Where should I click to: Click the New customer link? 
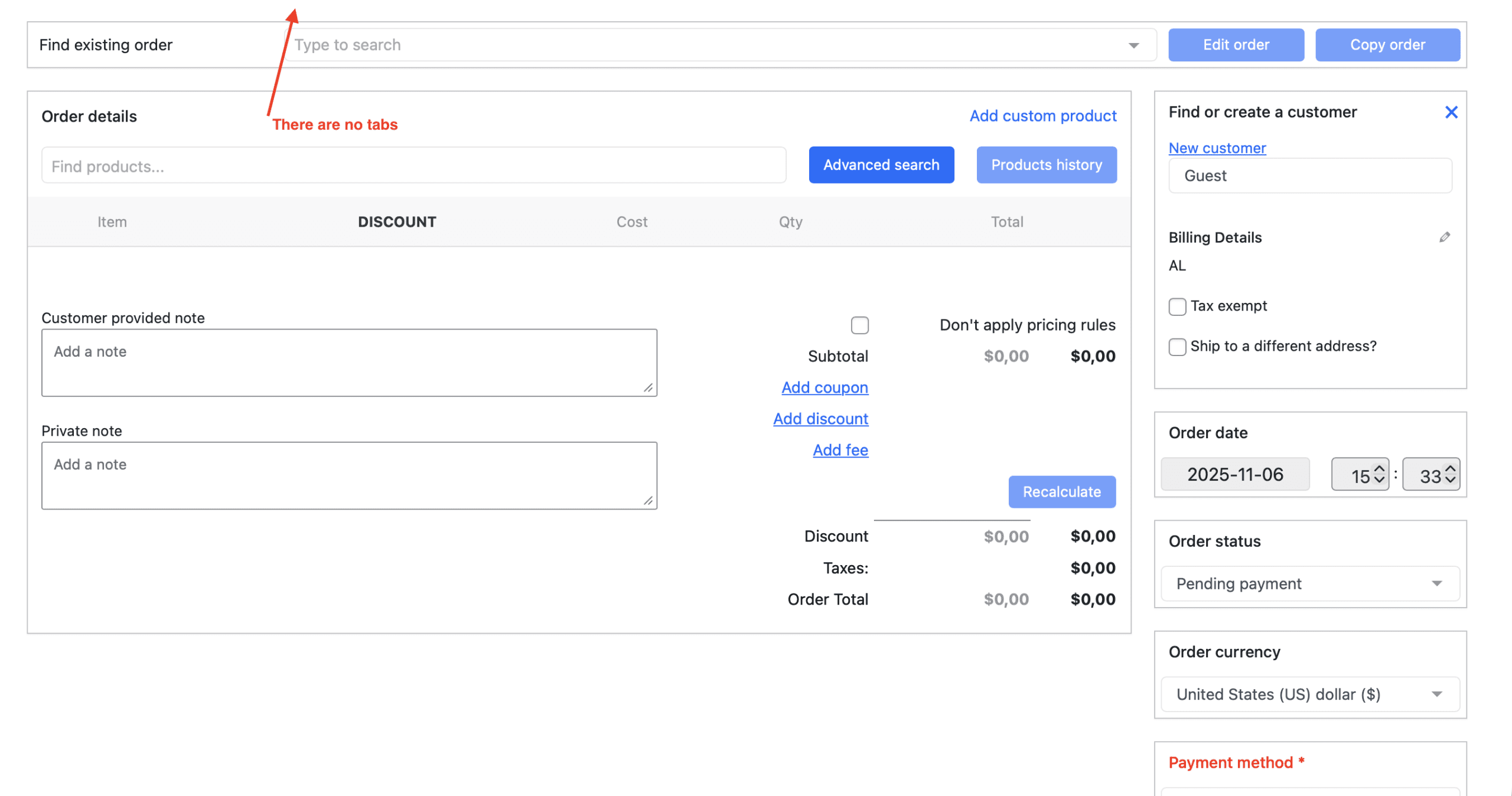coord(1217,148)
